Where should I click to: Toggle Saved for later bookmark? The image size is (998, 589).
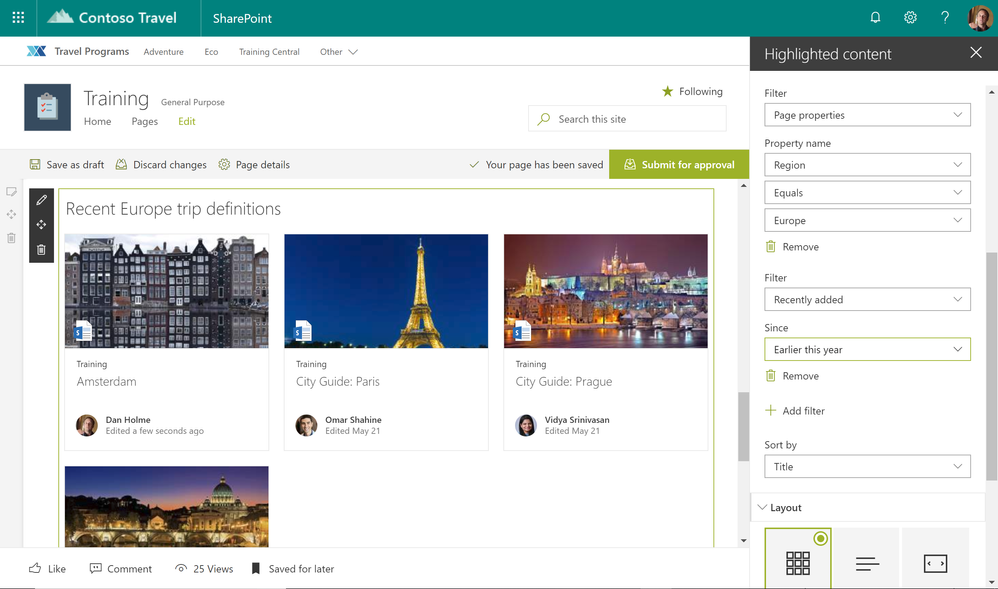point(256,568)
